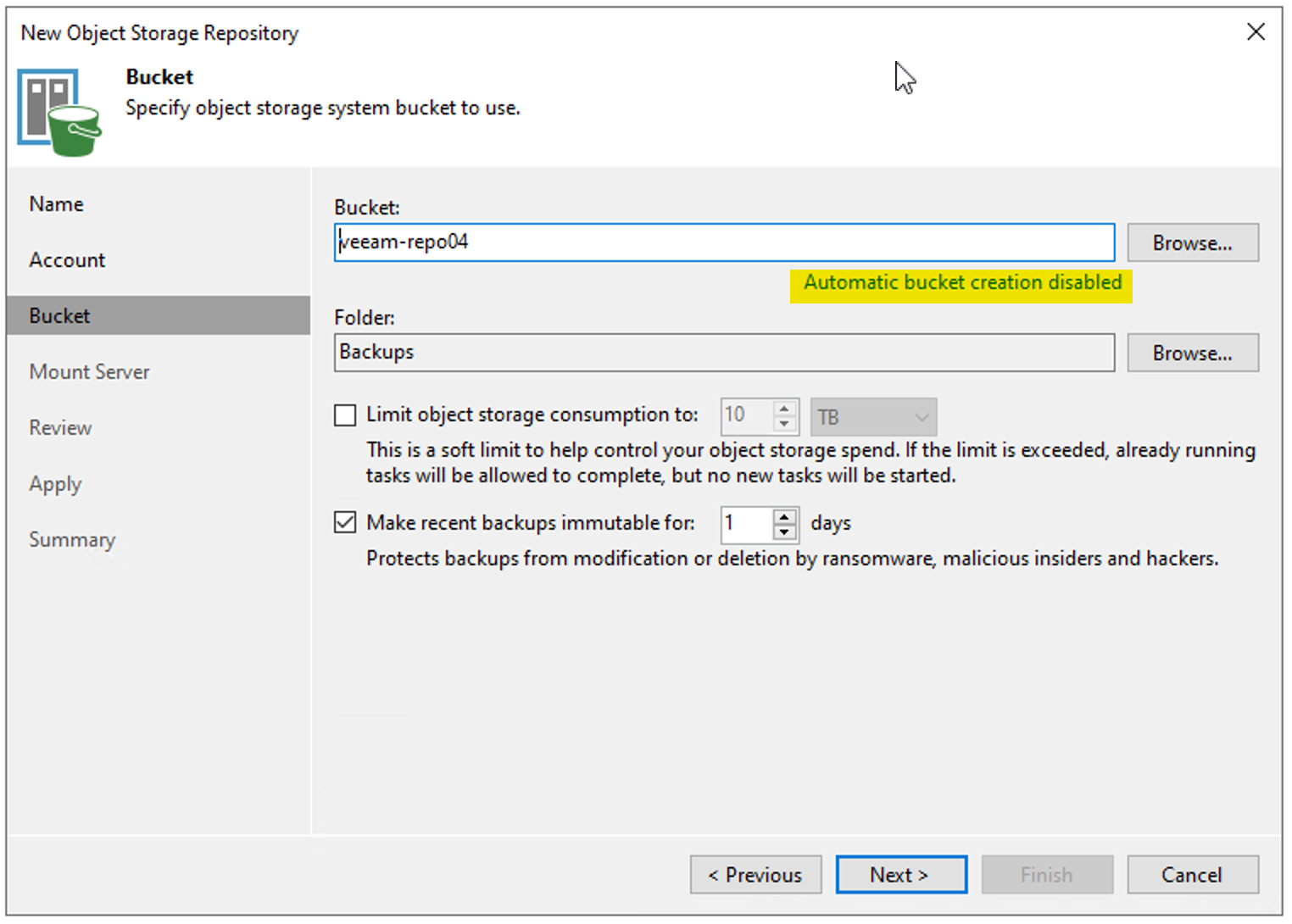
Task: Disable the 'Make recent backups immutable for' checkbox
Action: 344,523
